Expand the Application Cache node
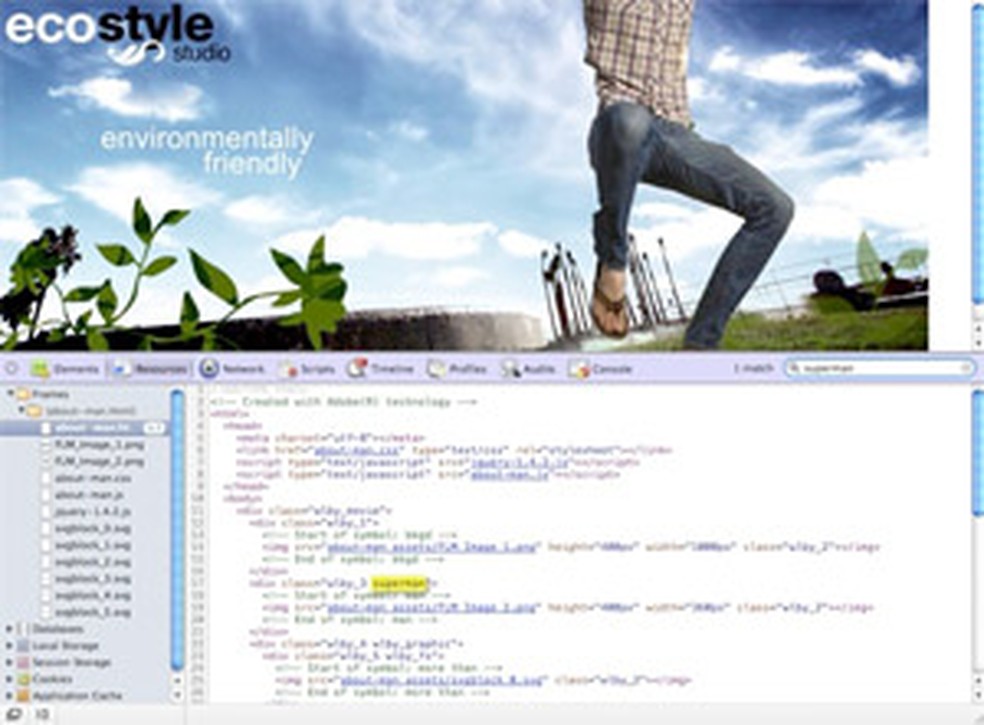Viewport: 984px width, 725px height. point(9,695)
